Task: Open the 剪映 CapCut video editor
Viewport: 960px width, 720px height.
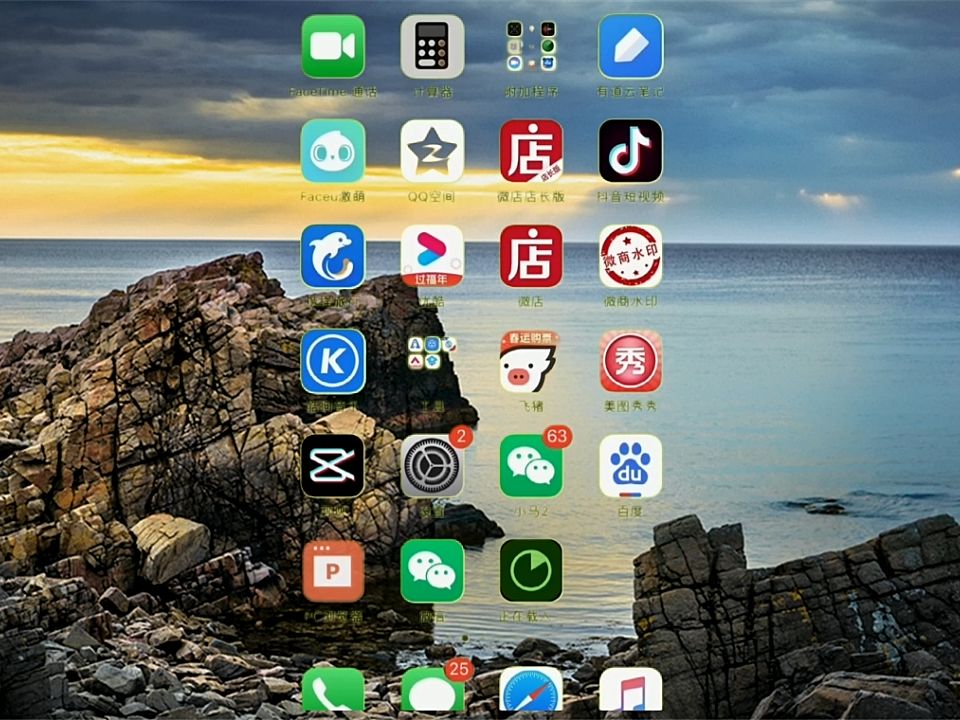Action: coord(333,467)
